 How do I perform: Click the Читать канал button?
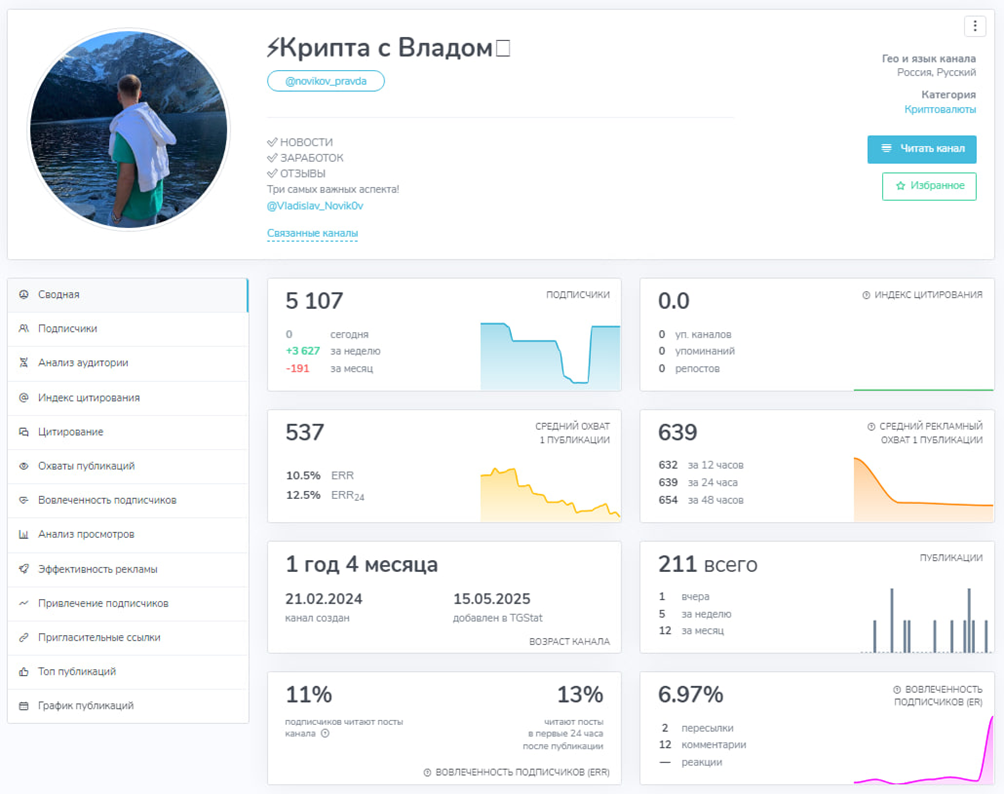click(922, 149)
